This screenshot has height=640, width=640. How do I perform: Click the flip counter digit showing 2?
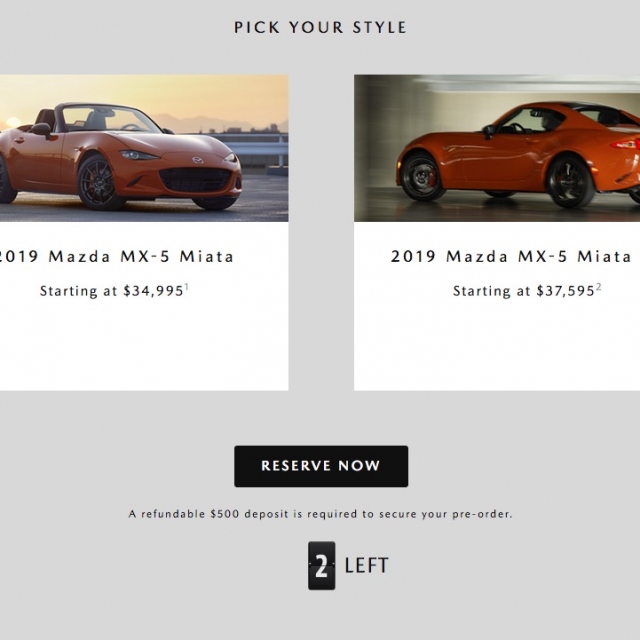(x=321, y=567)
